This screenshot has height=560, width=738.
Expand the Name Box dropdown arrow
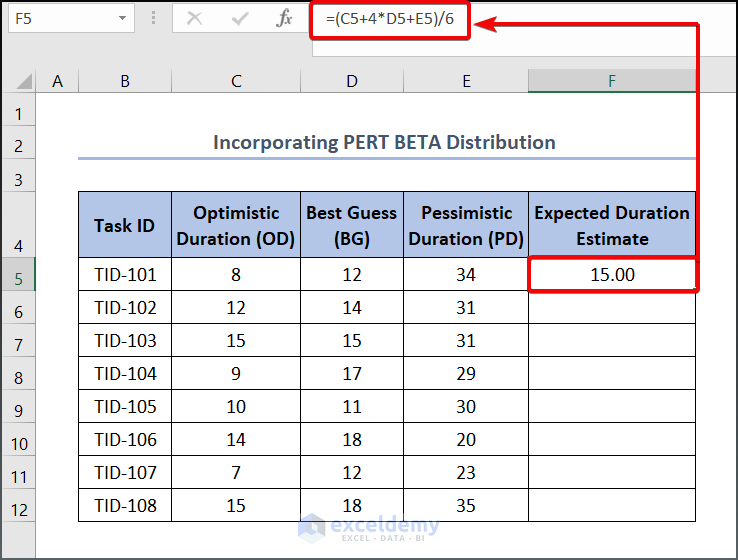(122, 18)
